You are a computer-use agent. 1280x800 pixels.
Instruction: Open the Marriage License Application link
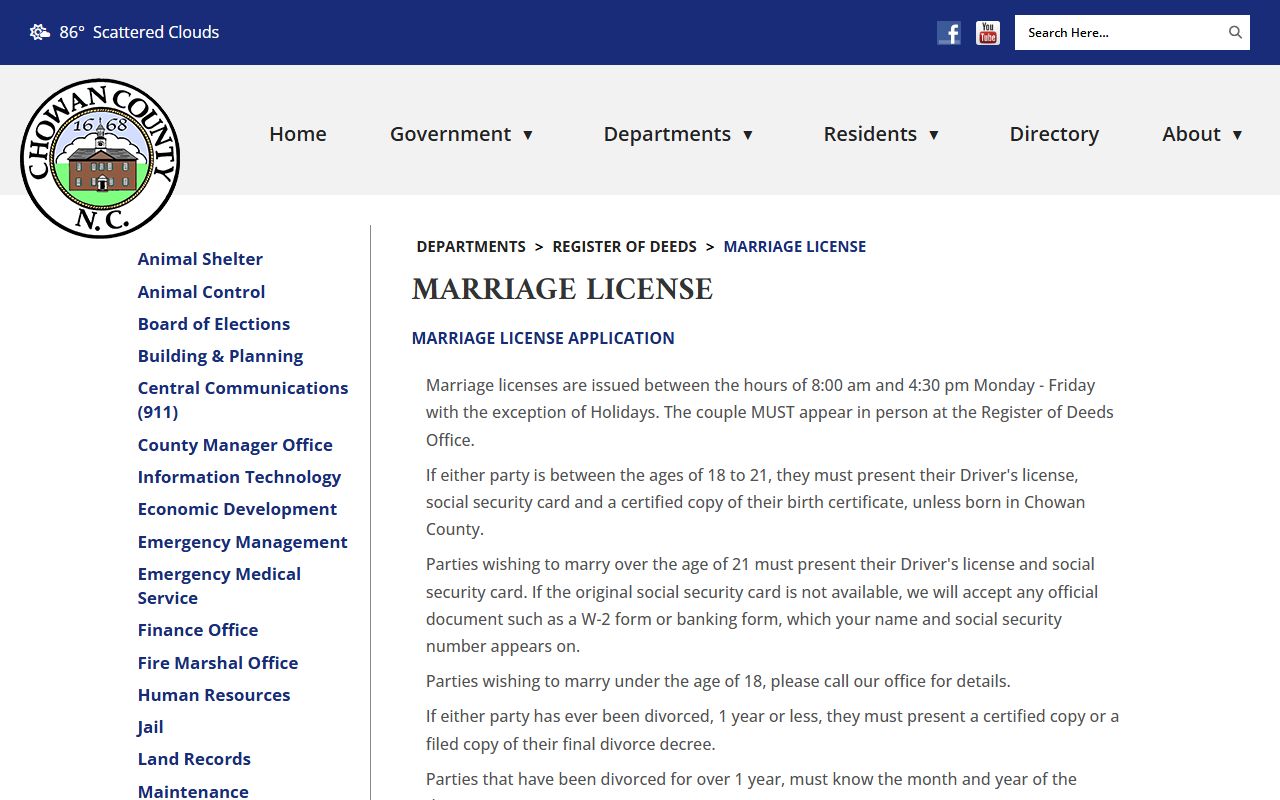[x=543, y=338]
